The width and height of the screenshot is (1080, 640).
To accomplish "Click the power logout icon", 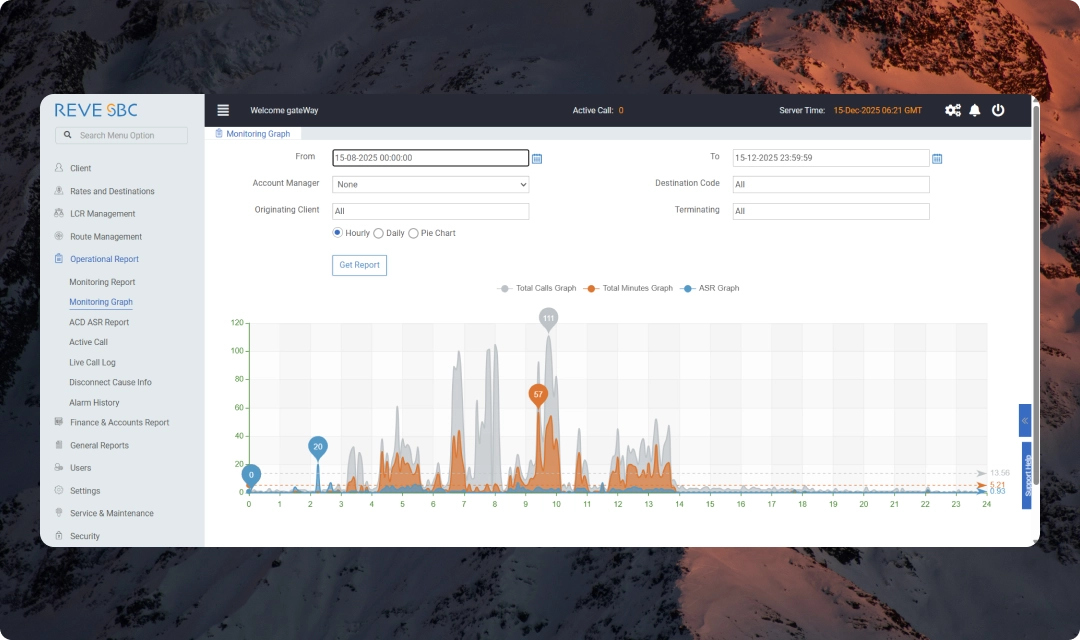I will [998, 110].
